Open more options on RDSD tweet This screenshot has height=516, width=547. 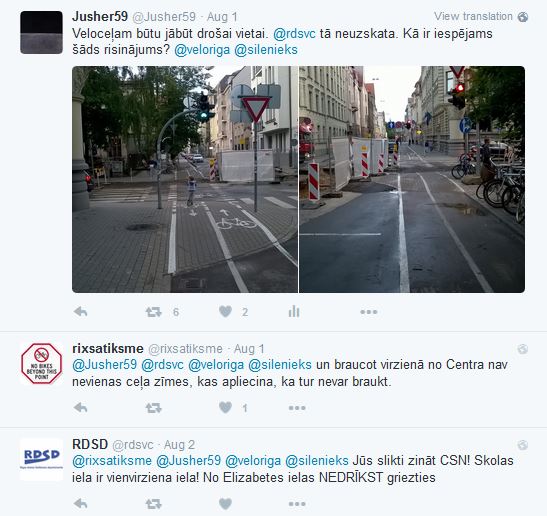pyautogui.click(x=297, y=504)
